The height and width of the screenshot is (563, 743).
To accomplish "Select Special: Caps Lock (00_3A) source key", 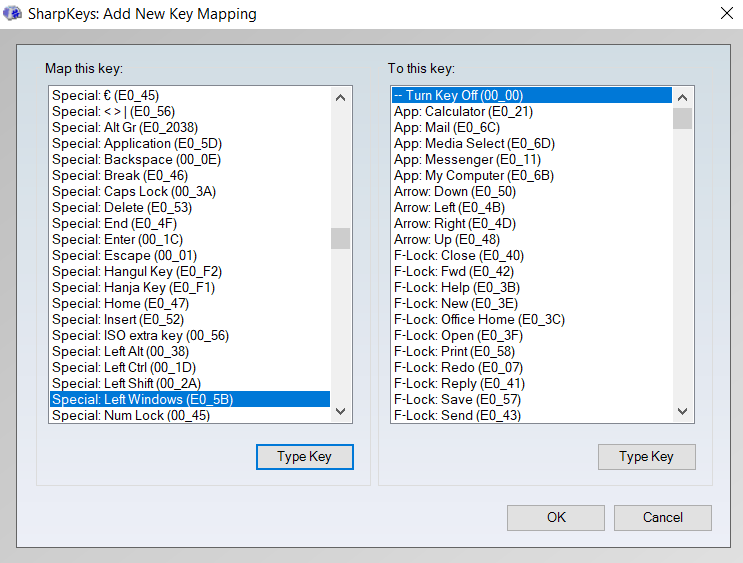I will click(x=134, y=191).
